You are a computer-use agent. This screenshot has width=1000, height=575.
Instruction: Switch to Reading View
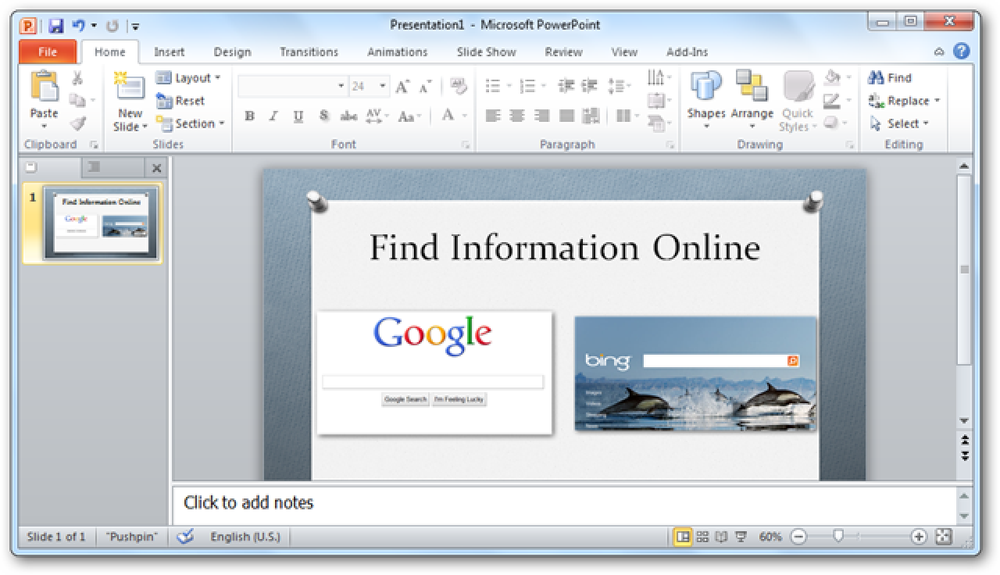pyautogui.click(x=721, y=537)
